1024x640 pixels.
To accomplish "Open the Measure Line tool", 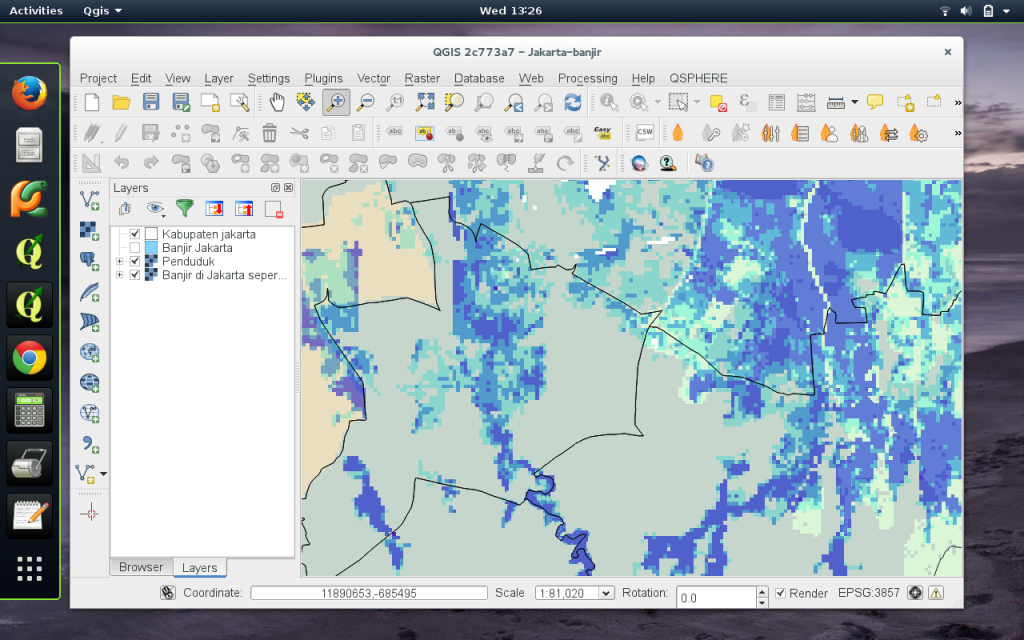I will (835, 101).
